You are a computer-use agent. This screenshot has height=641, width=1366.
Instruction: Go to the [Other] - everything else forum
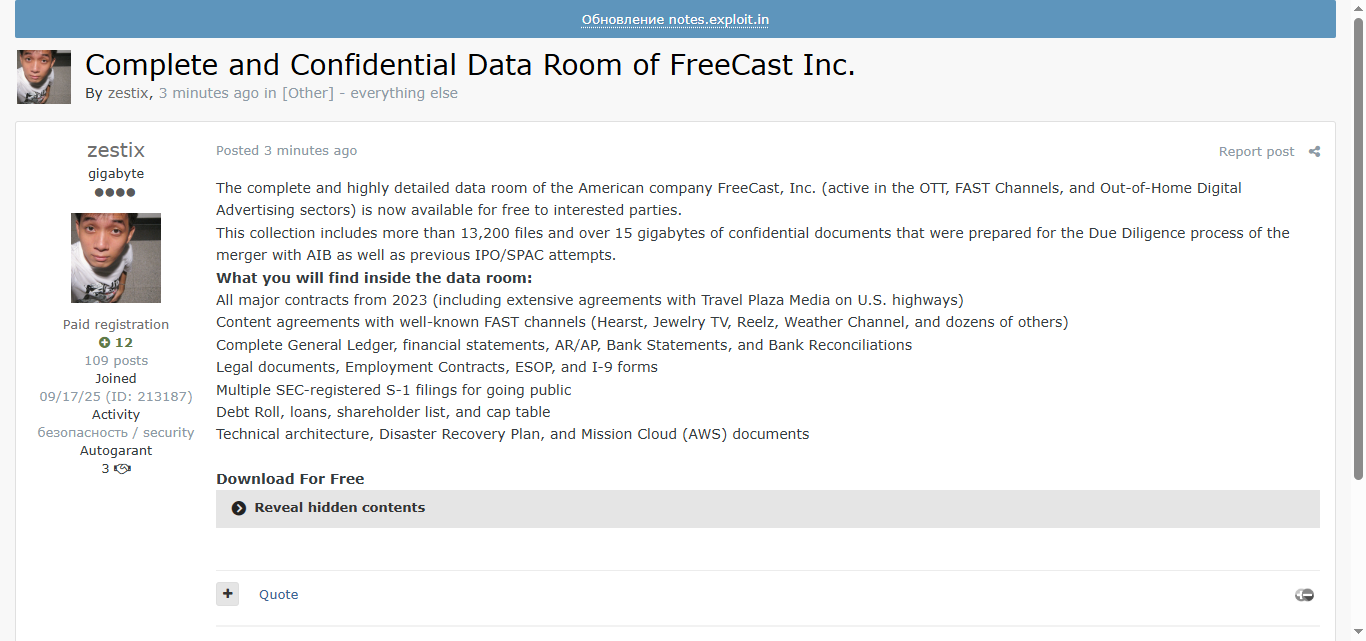click(x=370, y=93)
